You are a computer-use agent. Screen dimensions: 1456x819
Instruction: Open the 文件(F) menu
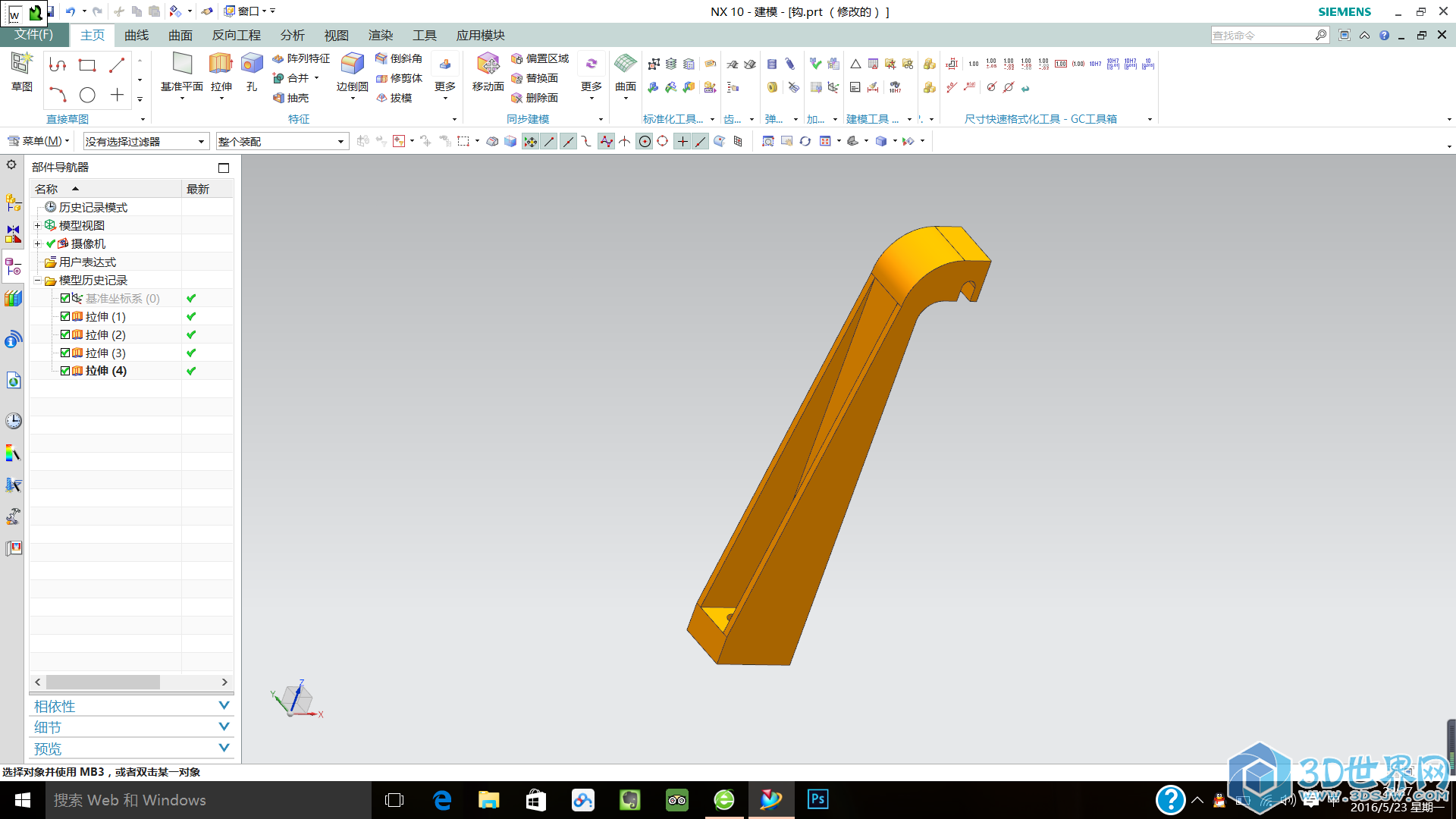[34, 35]
